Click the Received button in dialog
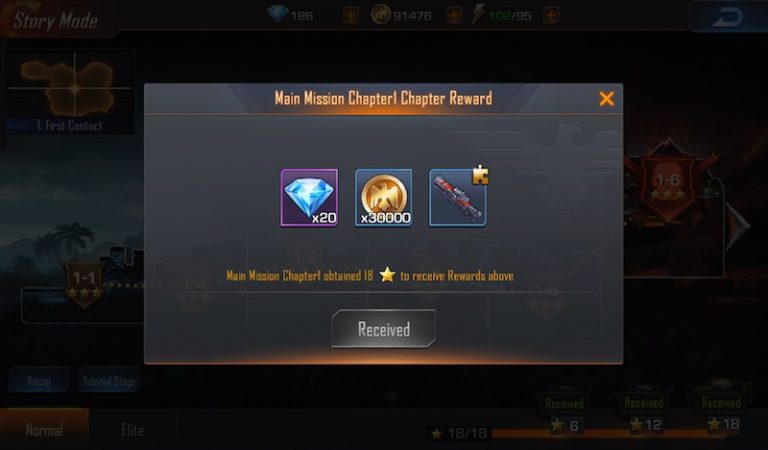Screen dimensions: 768x450 [x=384, y=329]
